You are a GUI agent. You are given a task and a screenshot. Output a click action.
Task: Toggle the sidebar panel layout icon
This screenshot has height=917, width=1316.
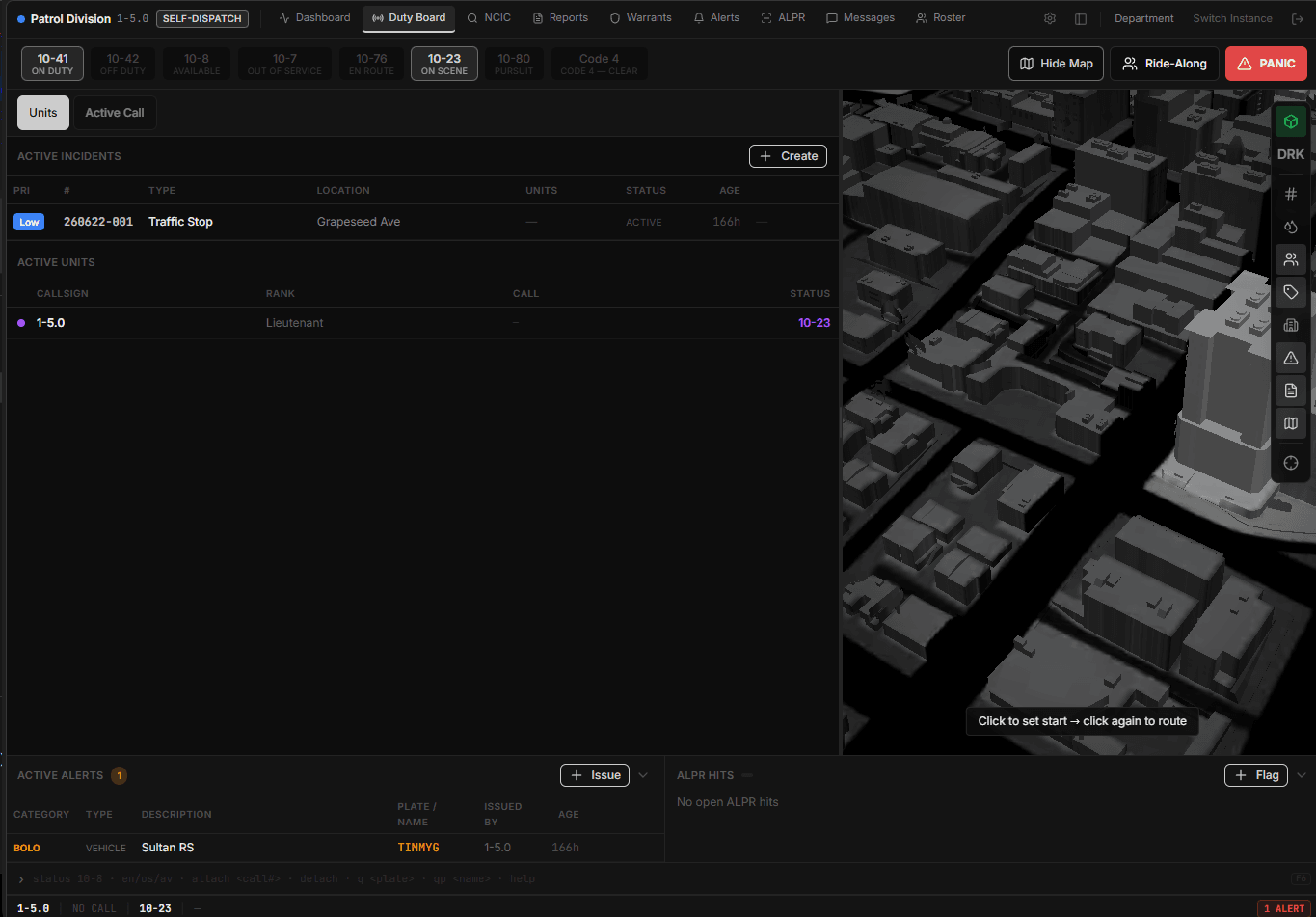coord(1081,18)
